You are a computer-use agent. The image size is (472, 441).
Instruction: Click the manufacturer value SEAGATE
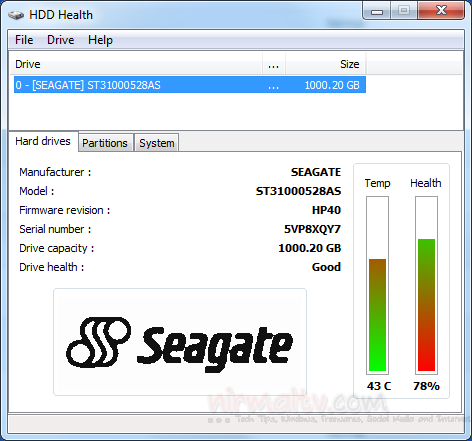(x=316, y=172)
